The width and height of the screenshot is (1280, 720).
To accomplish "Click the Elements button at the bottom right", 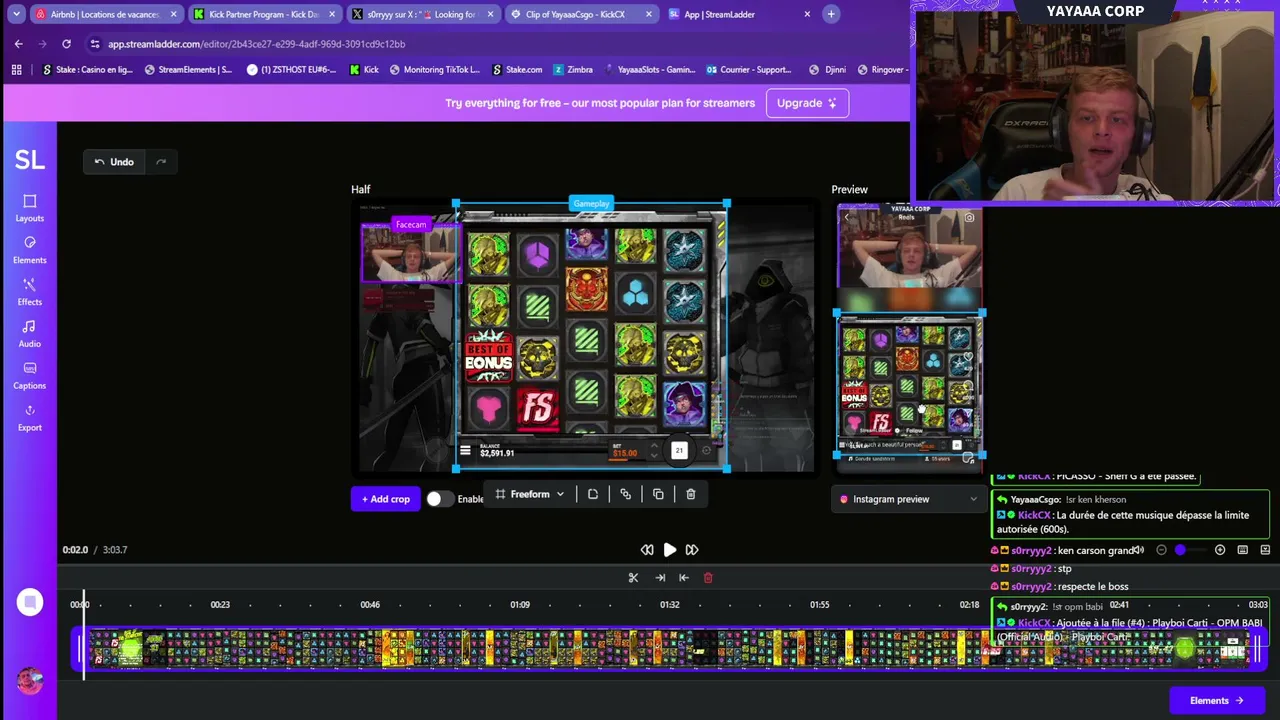I will pos(1215,700).
